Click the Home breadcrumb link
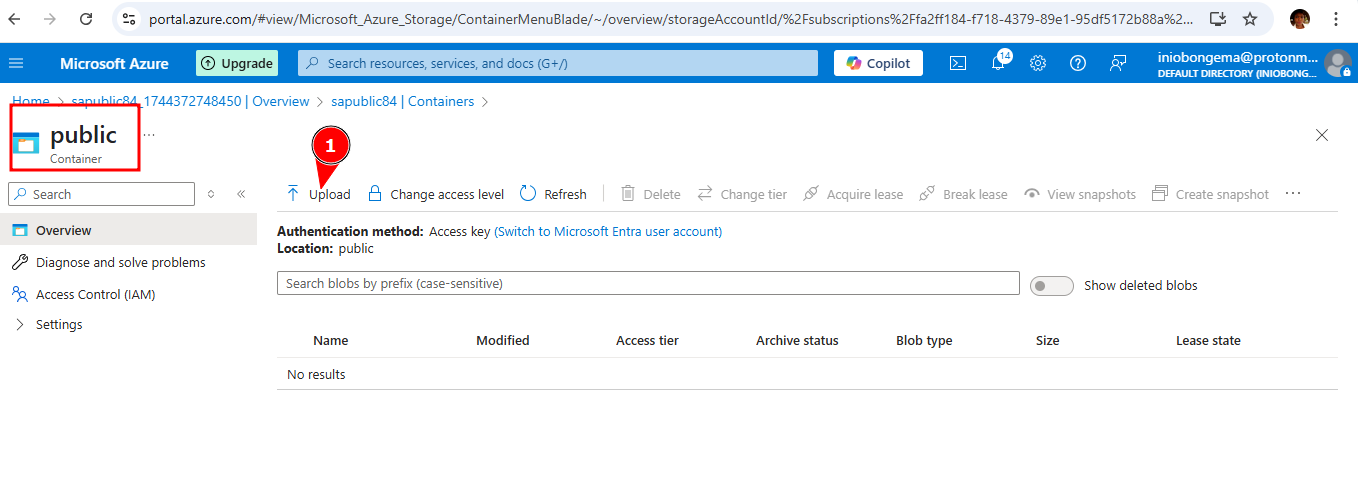This screenshot has height=491, width=1358. tap(30, 101)
